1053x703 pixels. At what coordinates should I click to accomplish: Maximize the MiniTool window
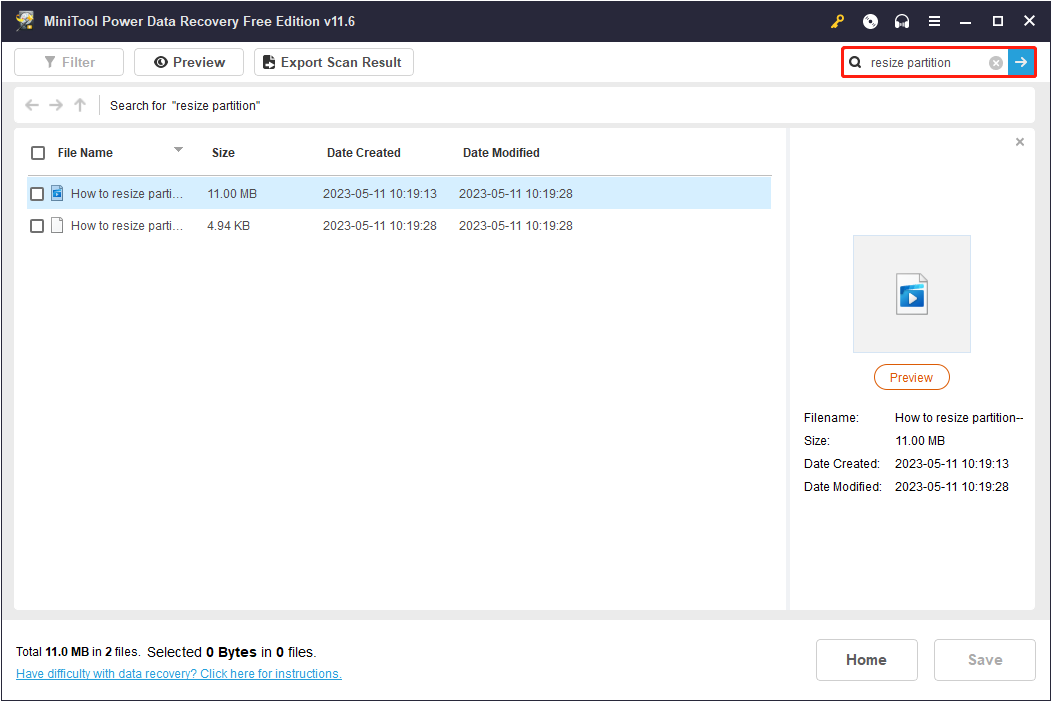point(998,21)
